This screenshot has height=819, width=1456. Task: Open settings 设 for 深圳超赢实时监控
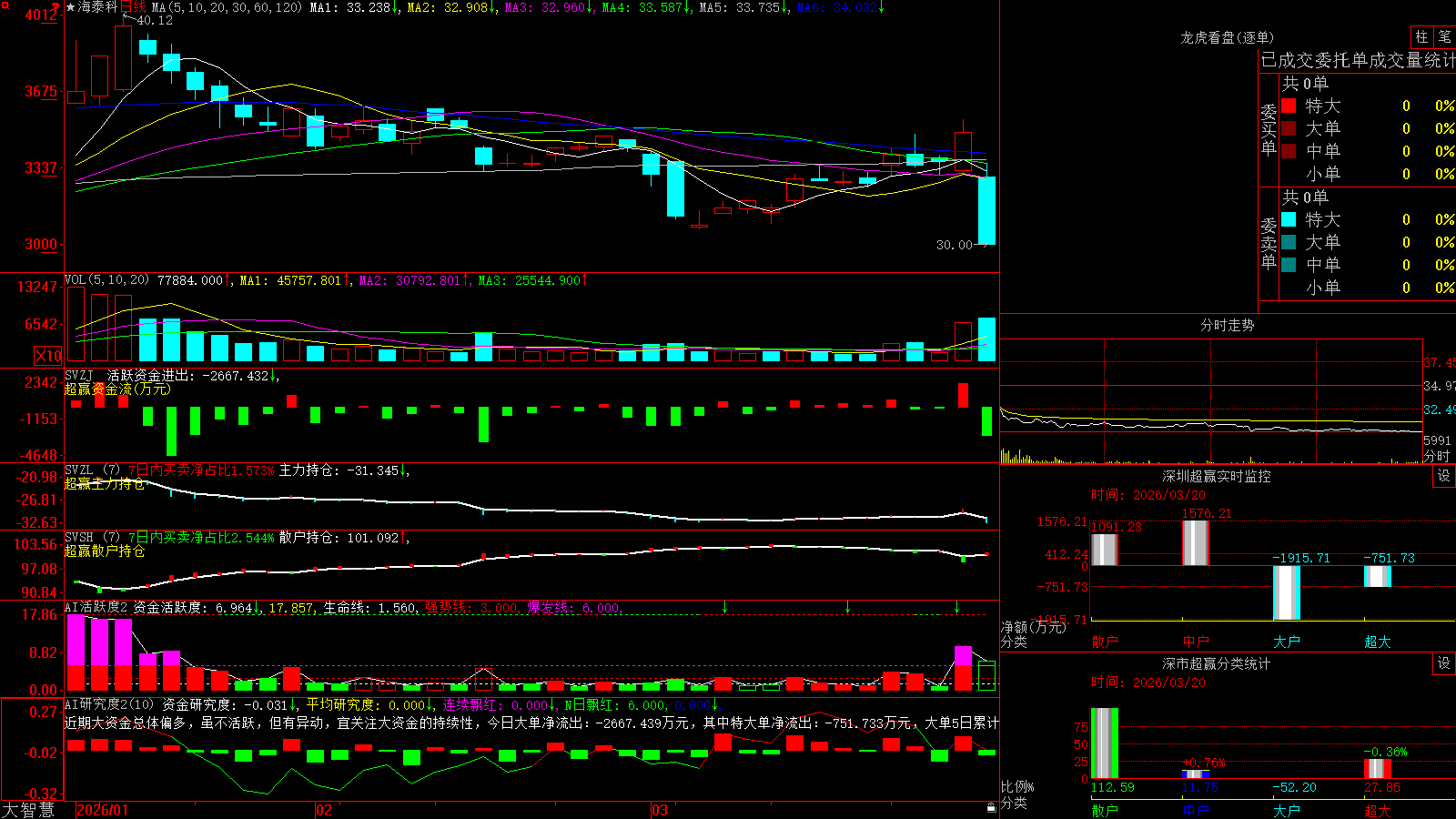click(1444, 476)
